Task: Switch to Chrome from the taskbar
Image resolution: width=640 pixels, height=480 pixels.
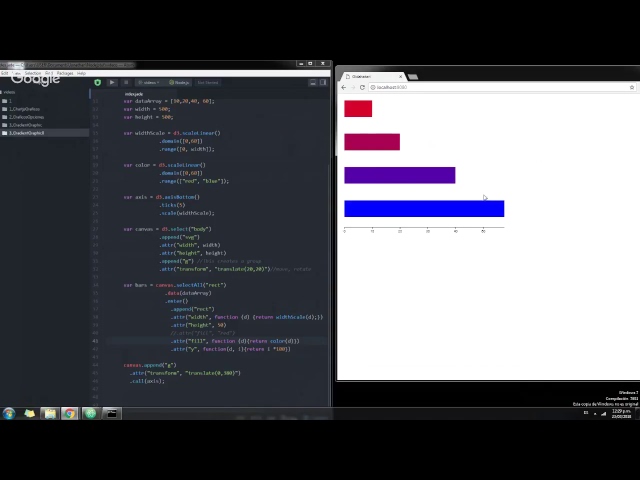Action: (70, 413)
